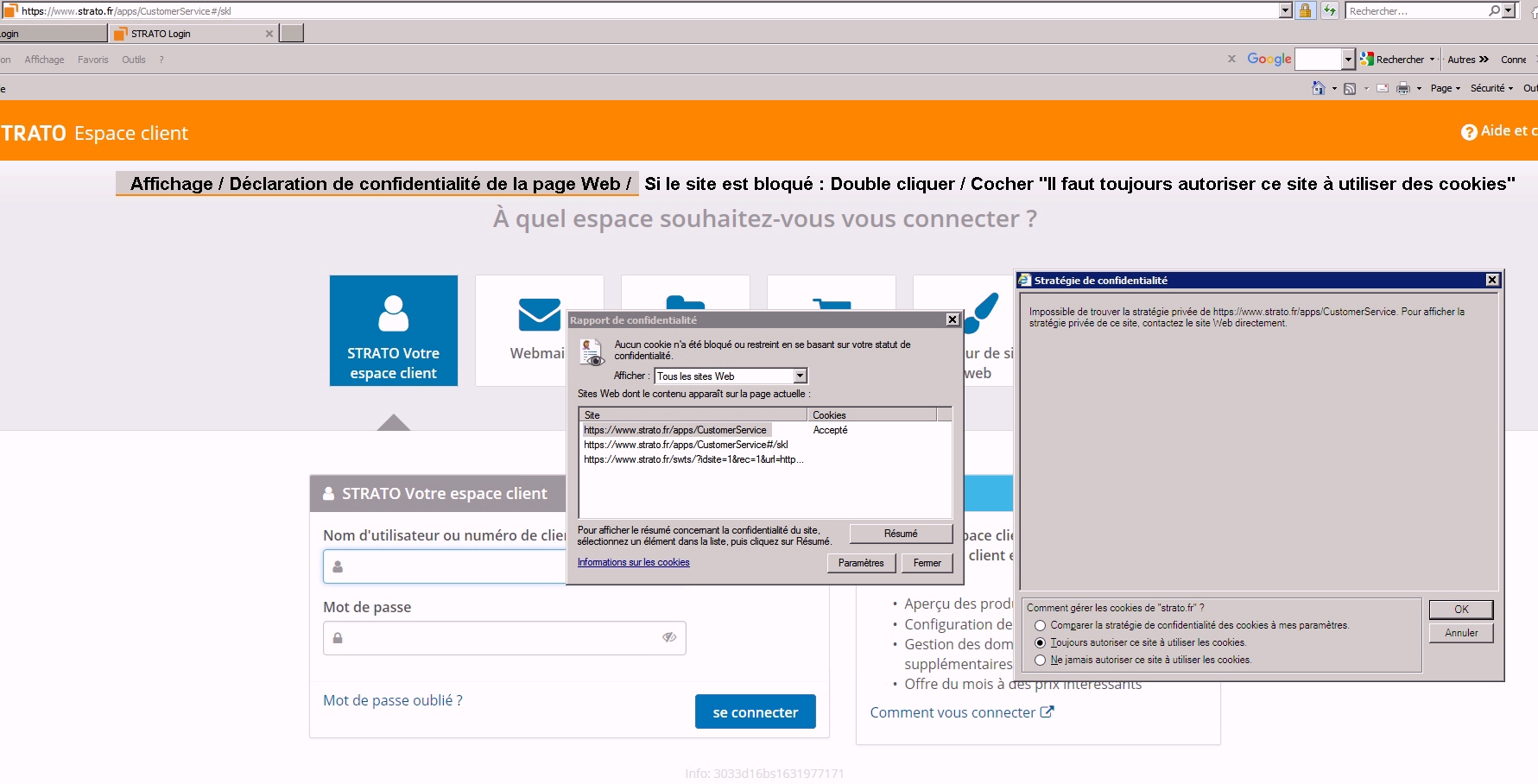This screenshot has height=784, width=1538.
Task: Click the printer icon
Action: click(1403, 88)
